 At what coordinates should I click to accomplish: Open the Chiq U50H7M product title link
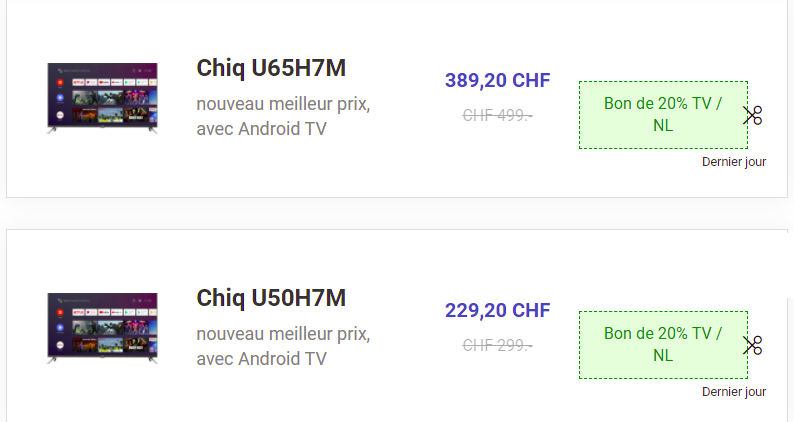click(271, 298)
